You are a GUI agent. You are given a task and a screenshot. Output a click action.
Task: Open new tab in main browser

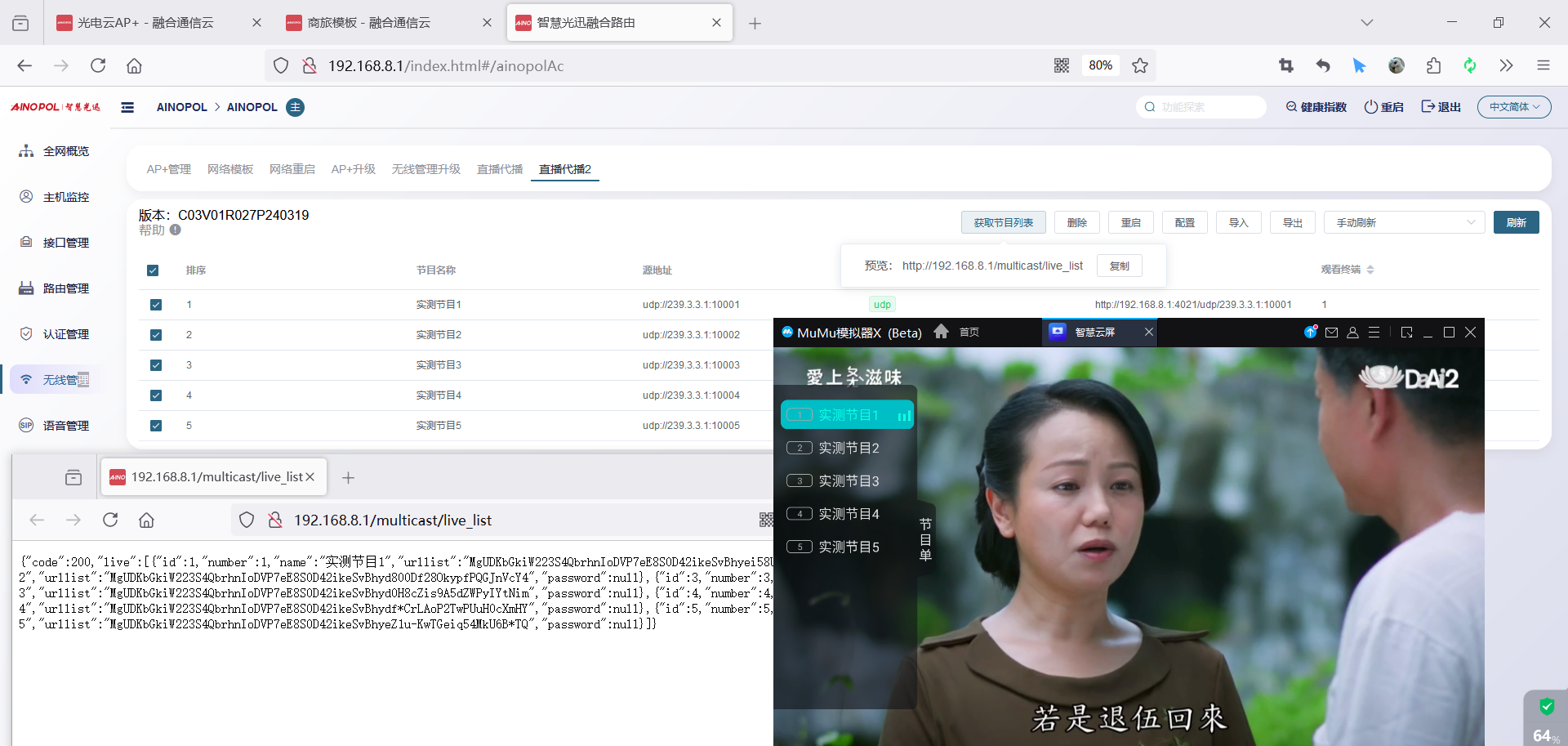coord(755,23)
